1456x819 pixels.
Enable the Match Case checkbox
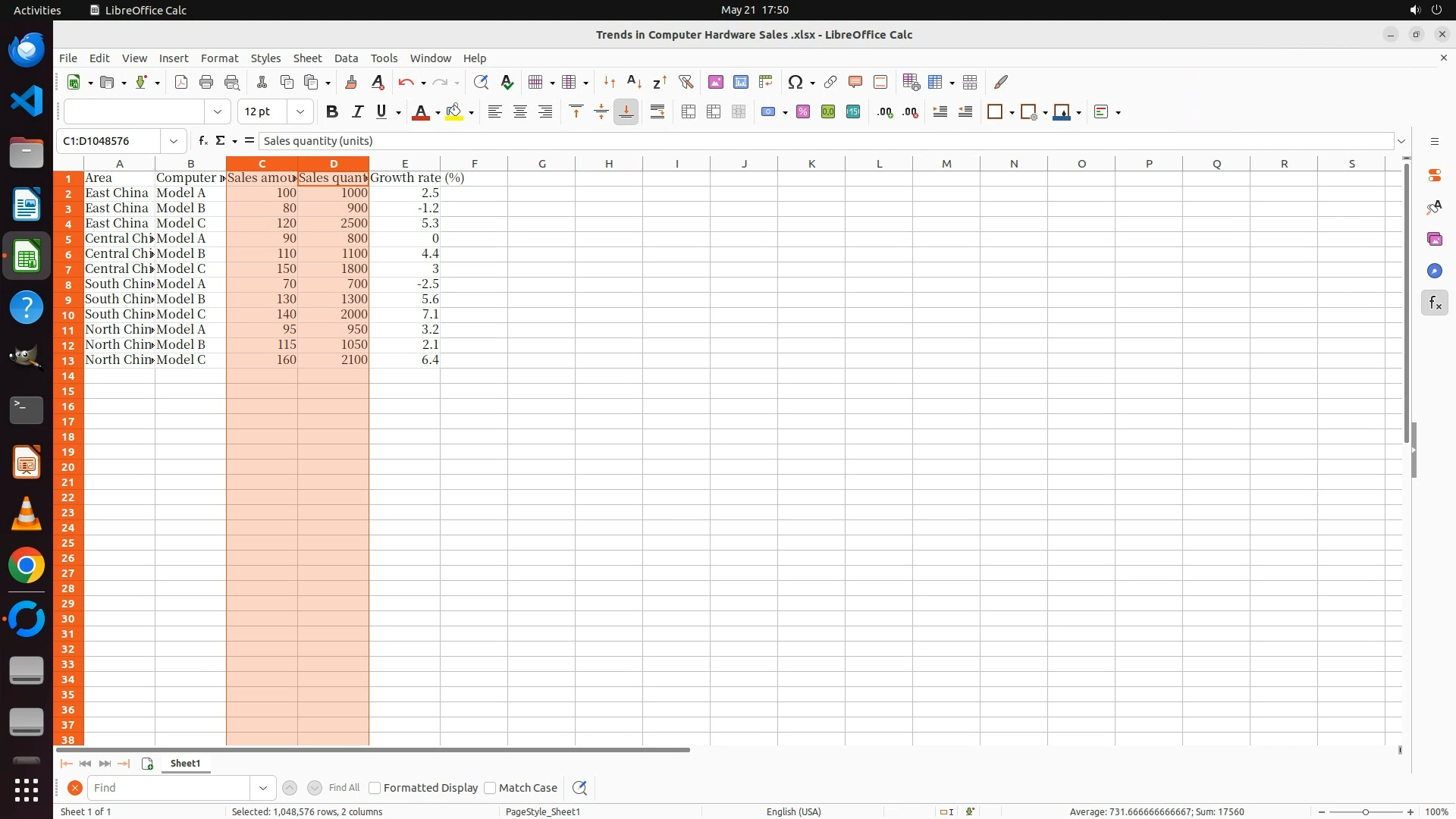[x=490, y=788]
